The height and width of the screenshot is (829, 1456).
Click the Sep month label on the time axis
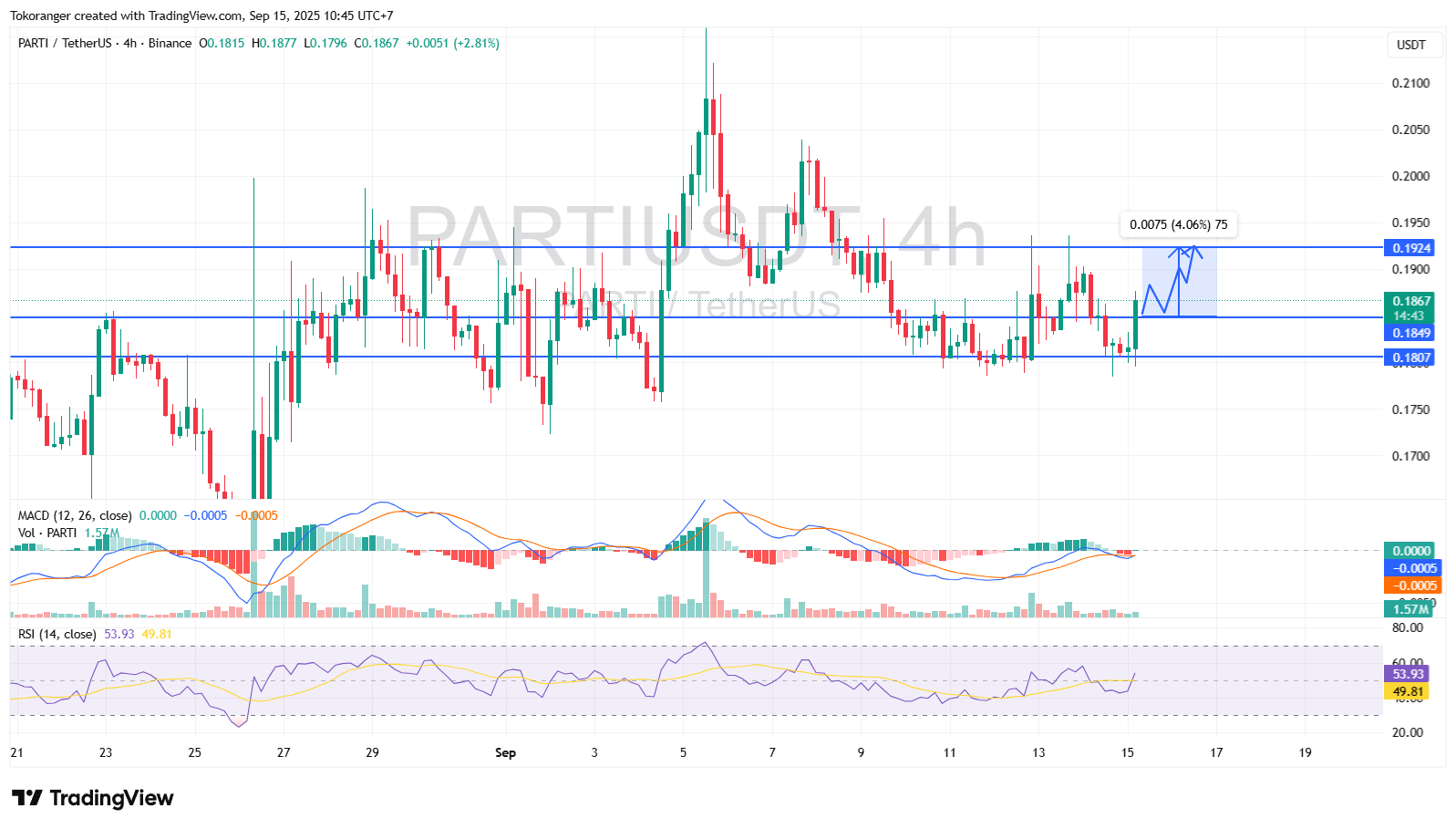click(505, 752)
